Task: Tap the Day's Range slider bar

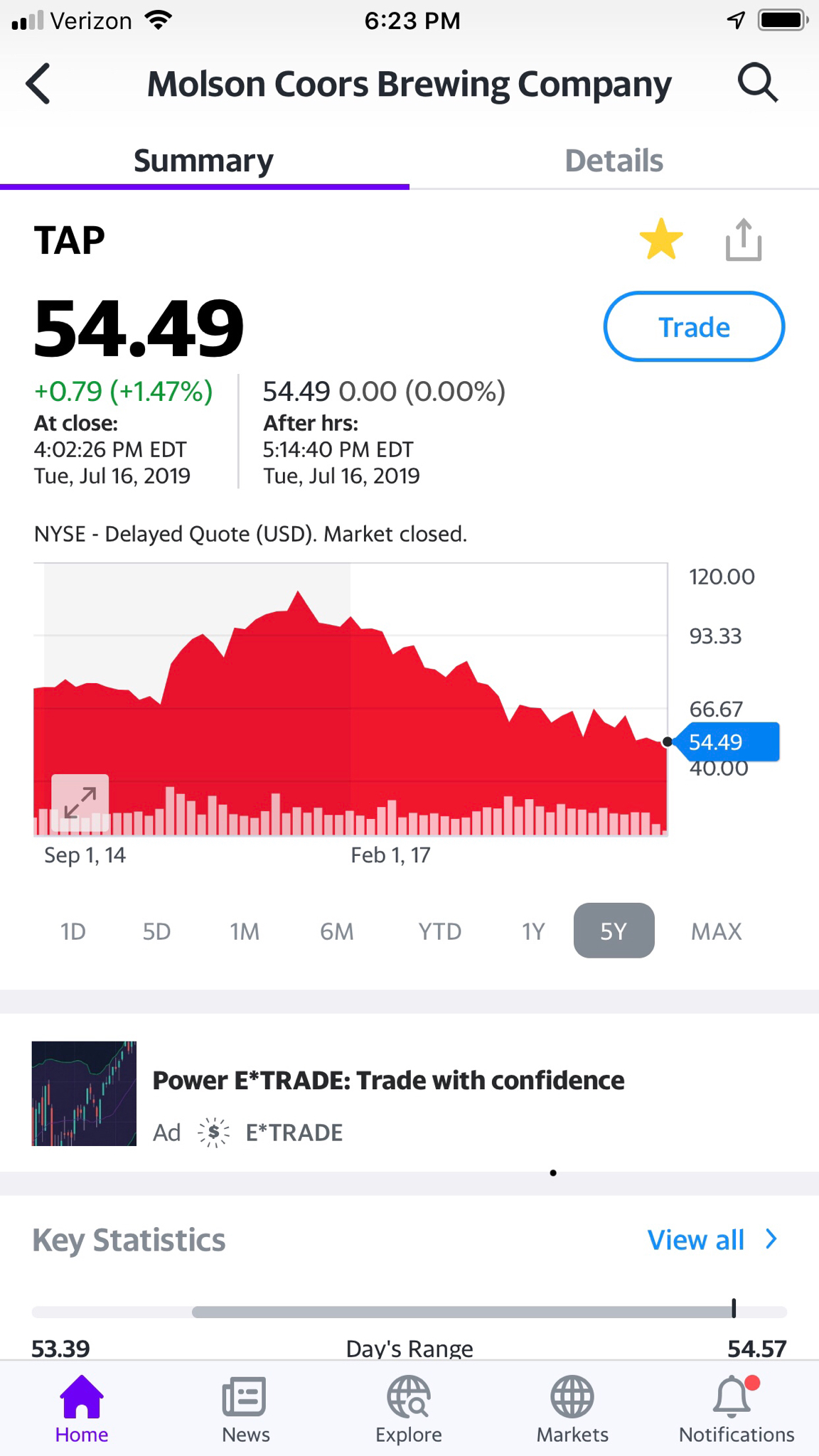Action: [x=409, y=1312]
